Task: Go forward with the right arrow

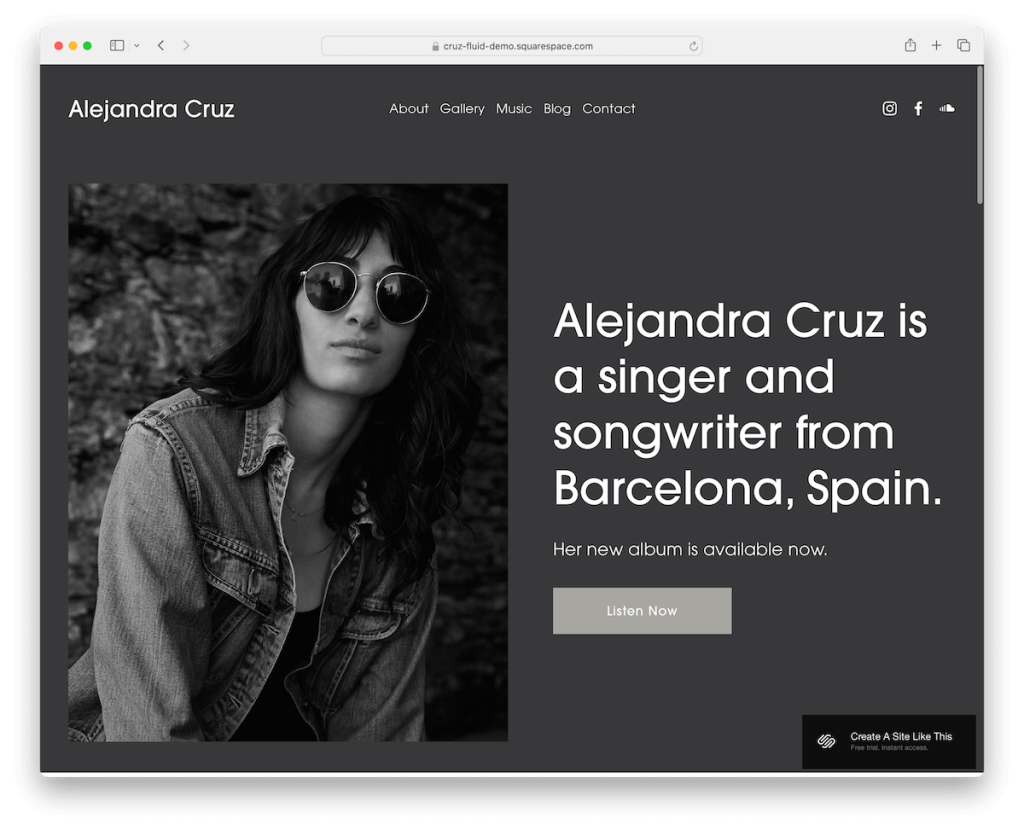Action: [186, 45]
